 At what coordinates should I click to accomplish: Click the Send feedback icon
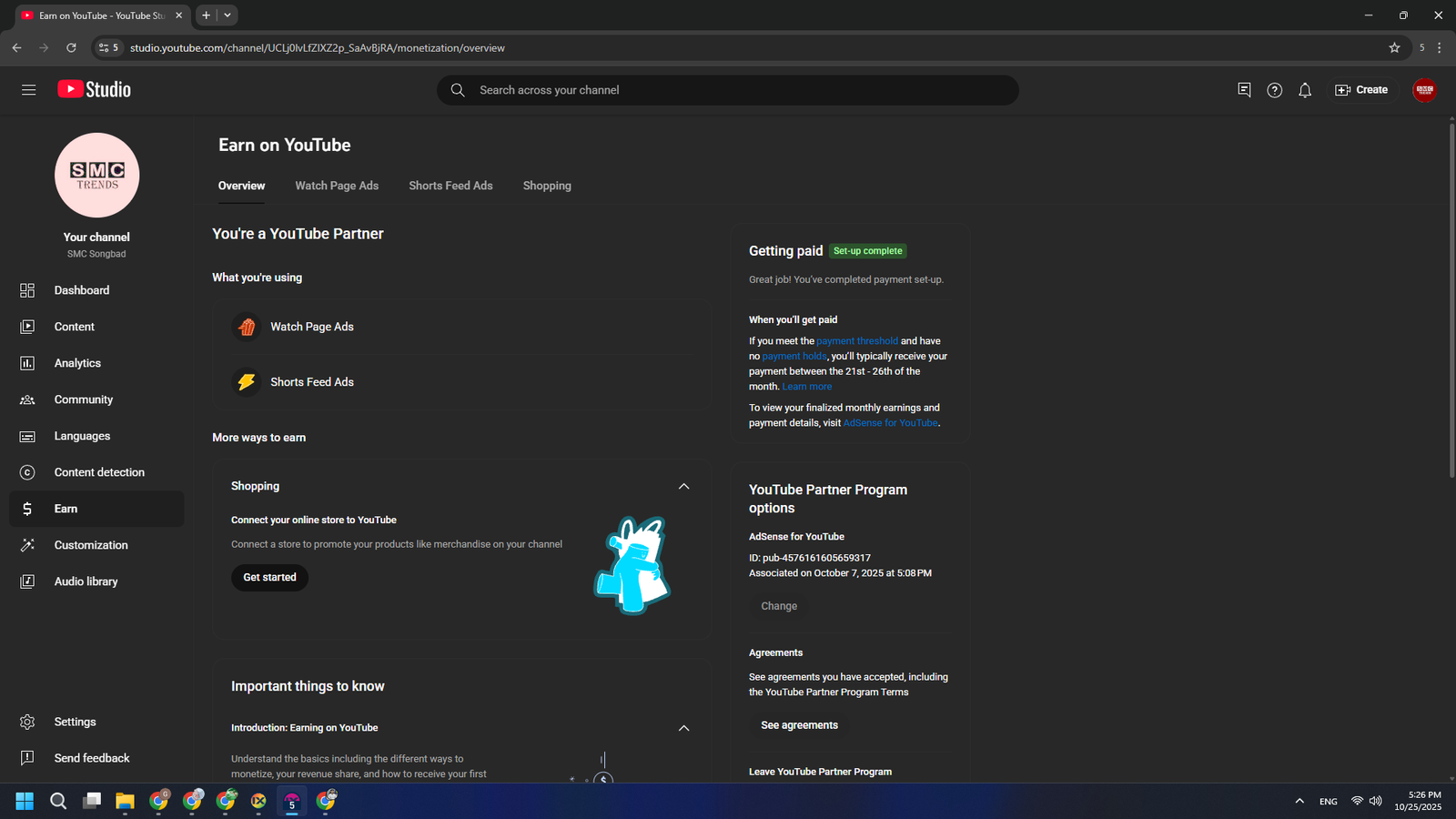tap(27, 758)
